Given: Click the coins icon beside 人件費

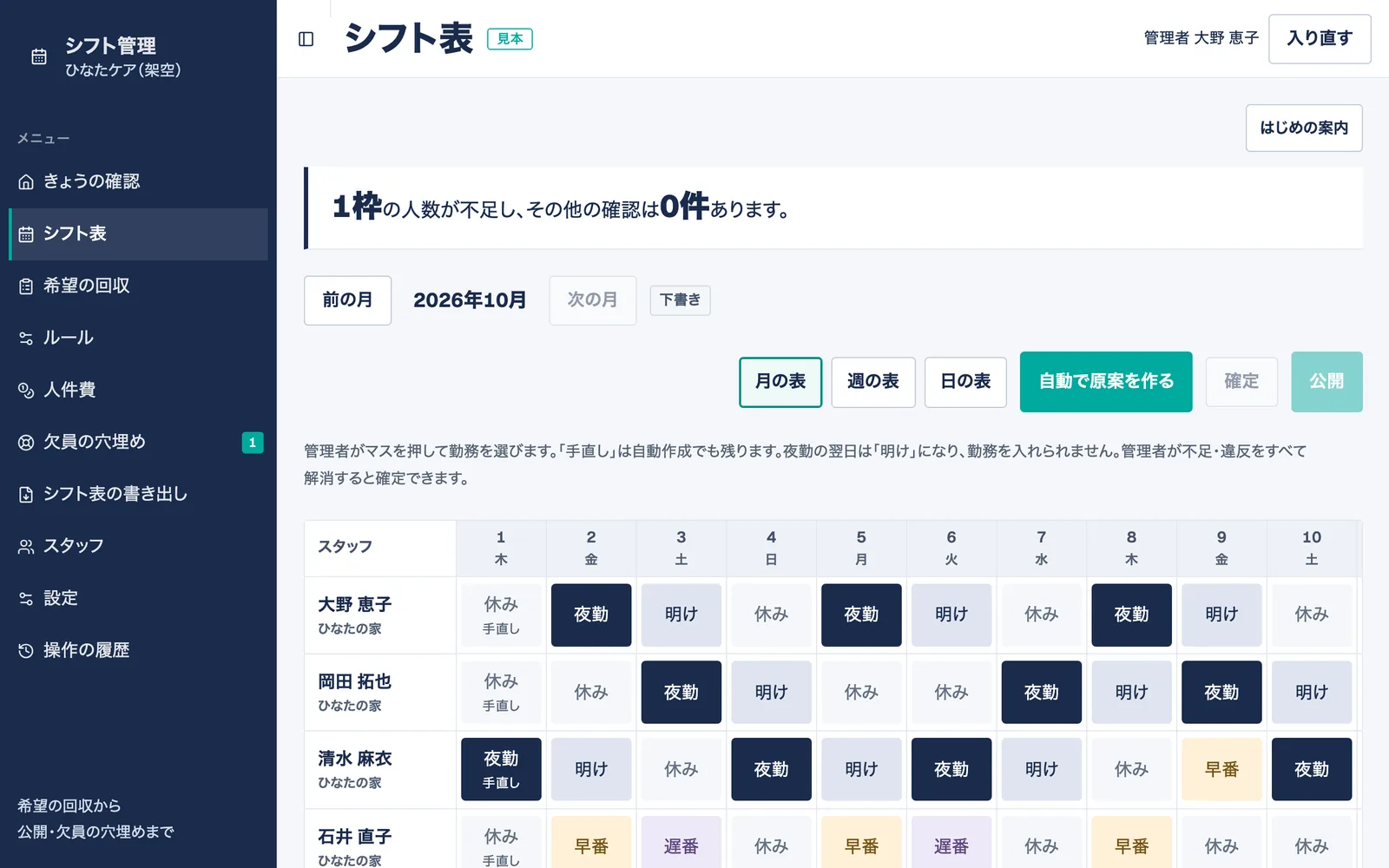Looking at the screenshot, I should point(26,390).
